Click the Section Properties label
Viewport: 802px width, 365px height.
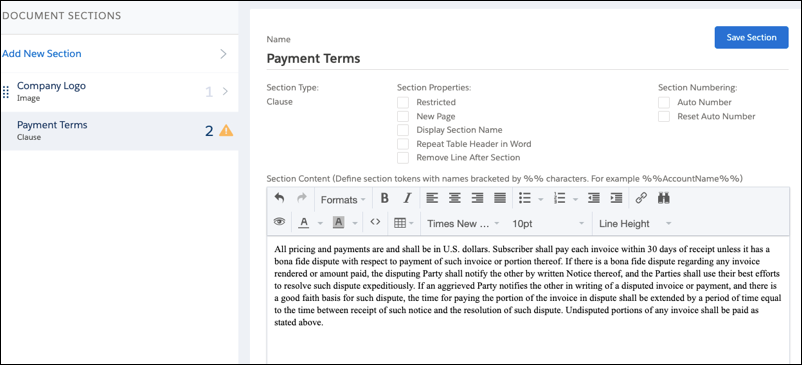(434, 87)
